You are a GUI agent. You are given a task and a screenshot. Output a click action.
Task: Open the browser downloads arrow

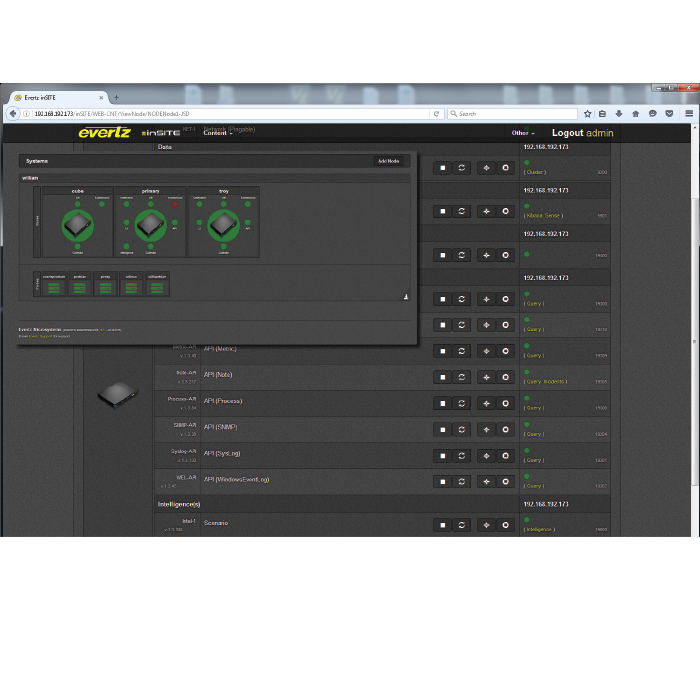click(x=619, y=114)
